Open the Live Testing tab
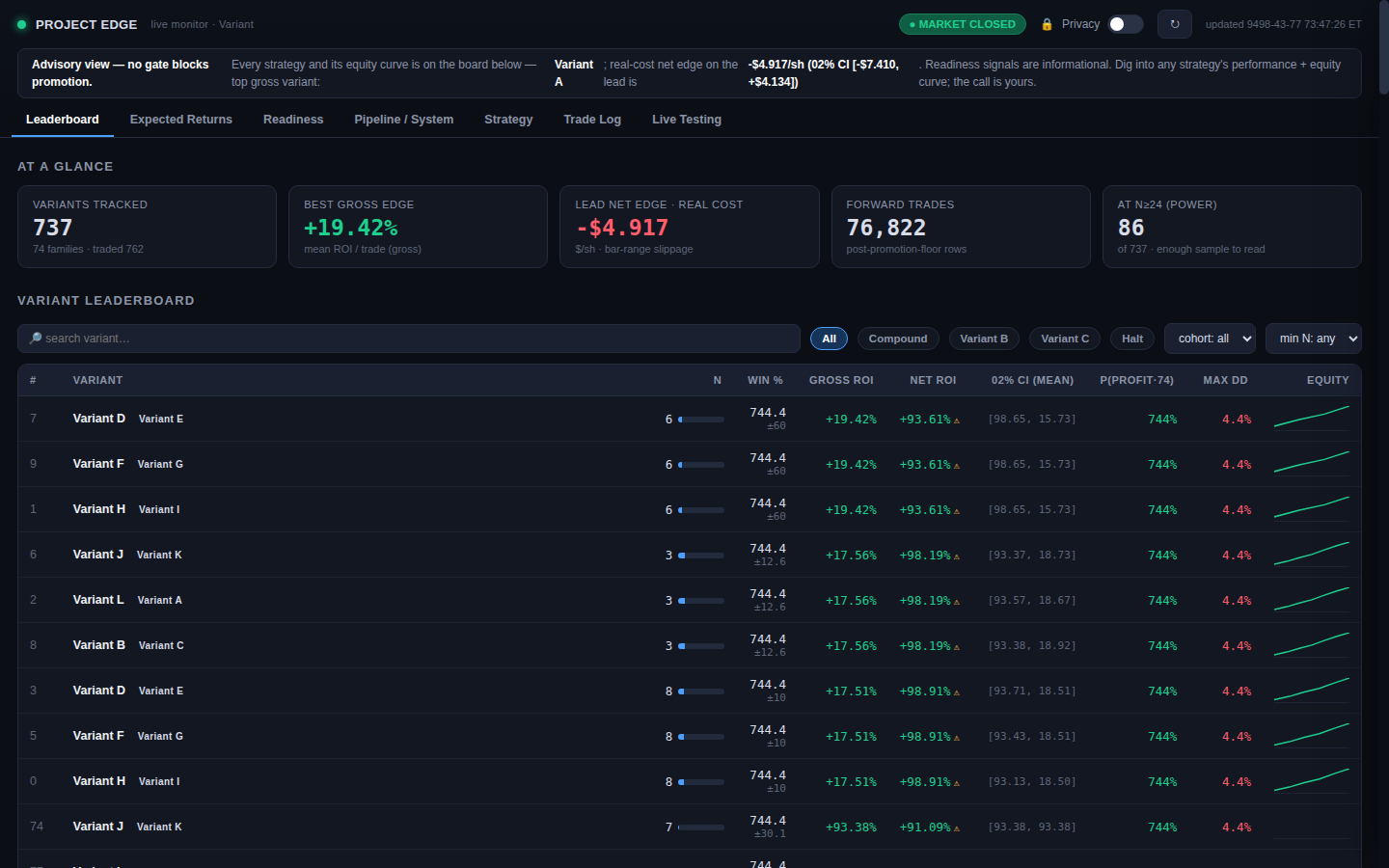This screenshot has width=1389, height=868. click(x=687, y=120)
